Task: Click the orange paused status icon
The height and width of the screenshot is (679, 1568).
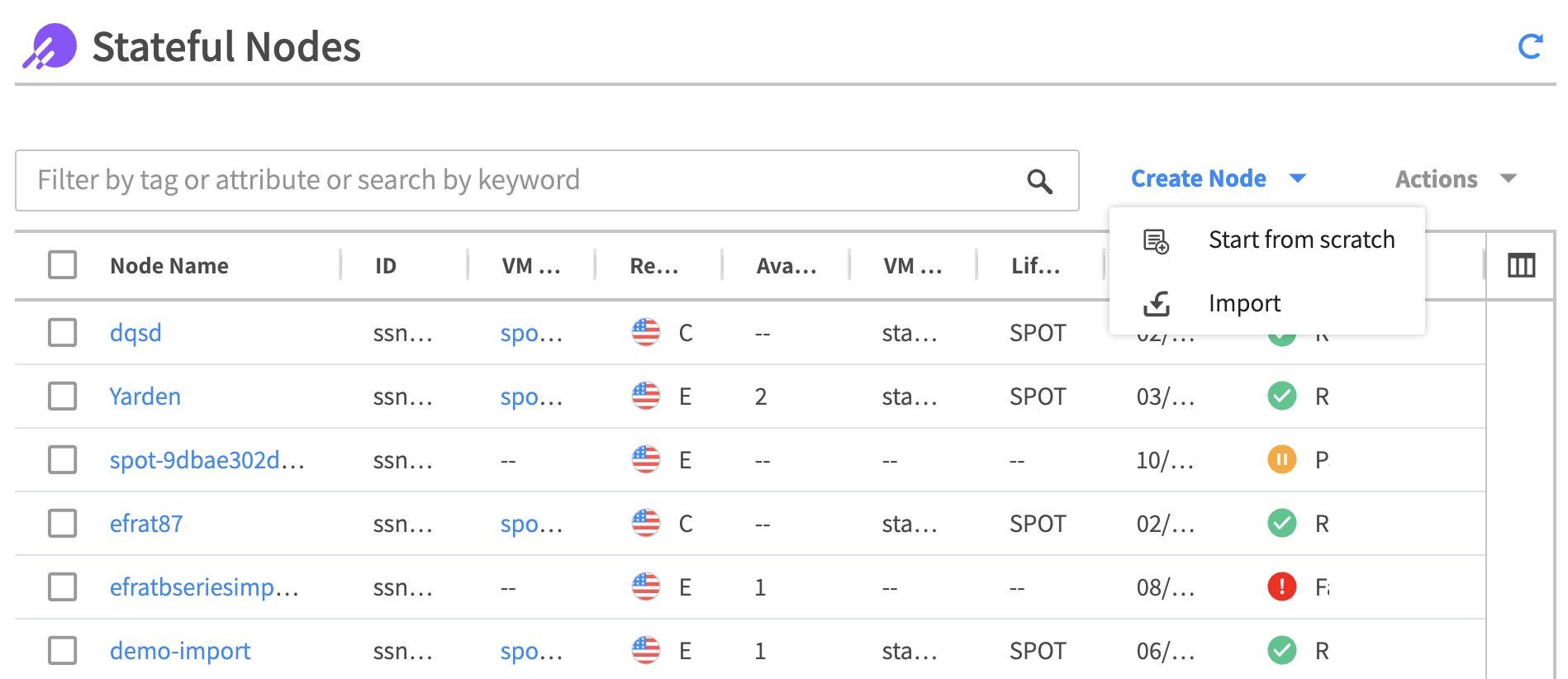Action: (1281, 459)
